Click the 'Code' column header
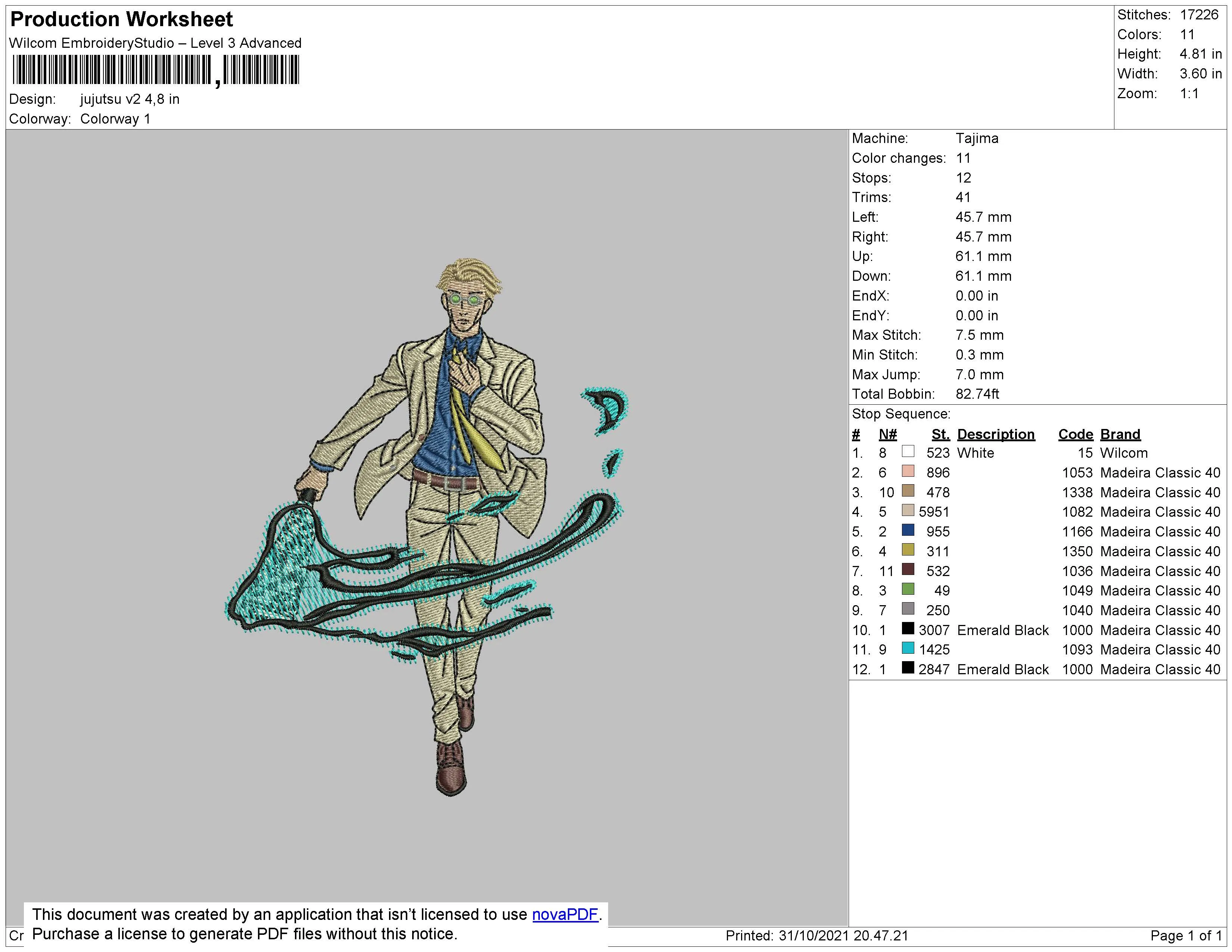The height and width of the screenshot is (952, 1232). 1075,434
